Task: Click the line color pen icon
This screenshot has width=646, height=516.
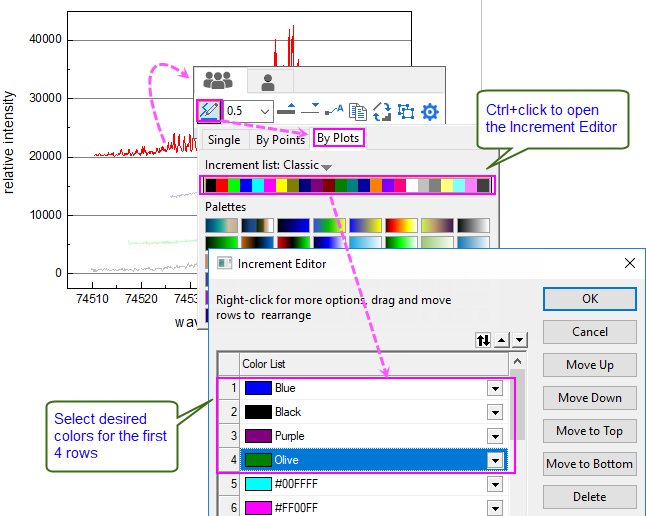Action: click(209, 111)
